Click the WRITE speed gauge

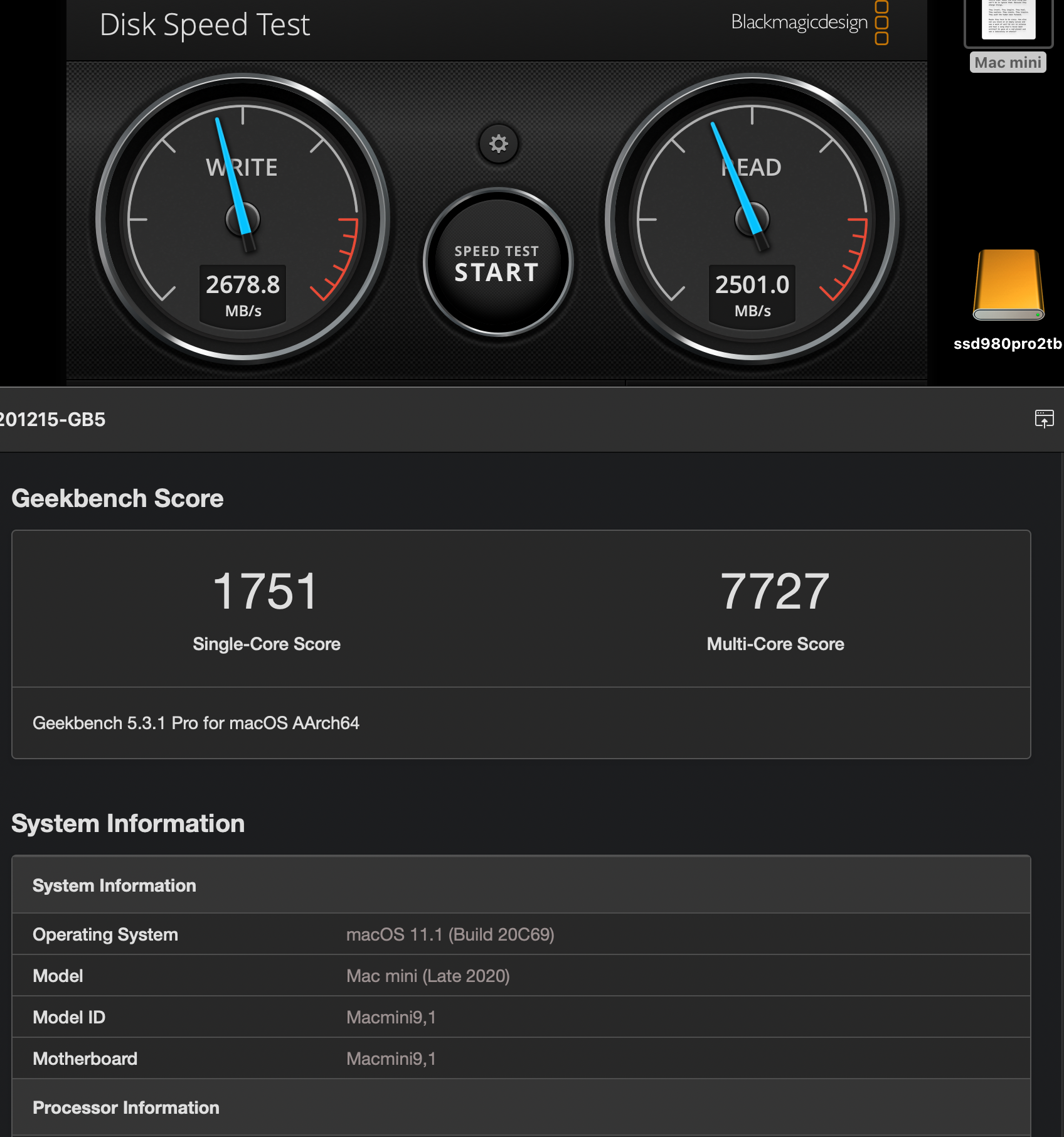tap(243, 219)
